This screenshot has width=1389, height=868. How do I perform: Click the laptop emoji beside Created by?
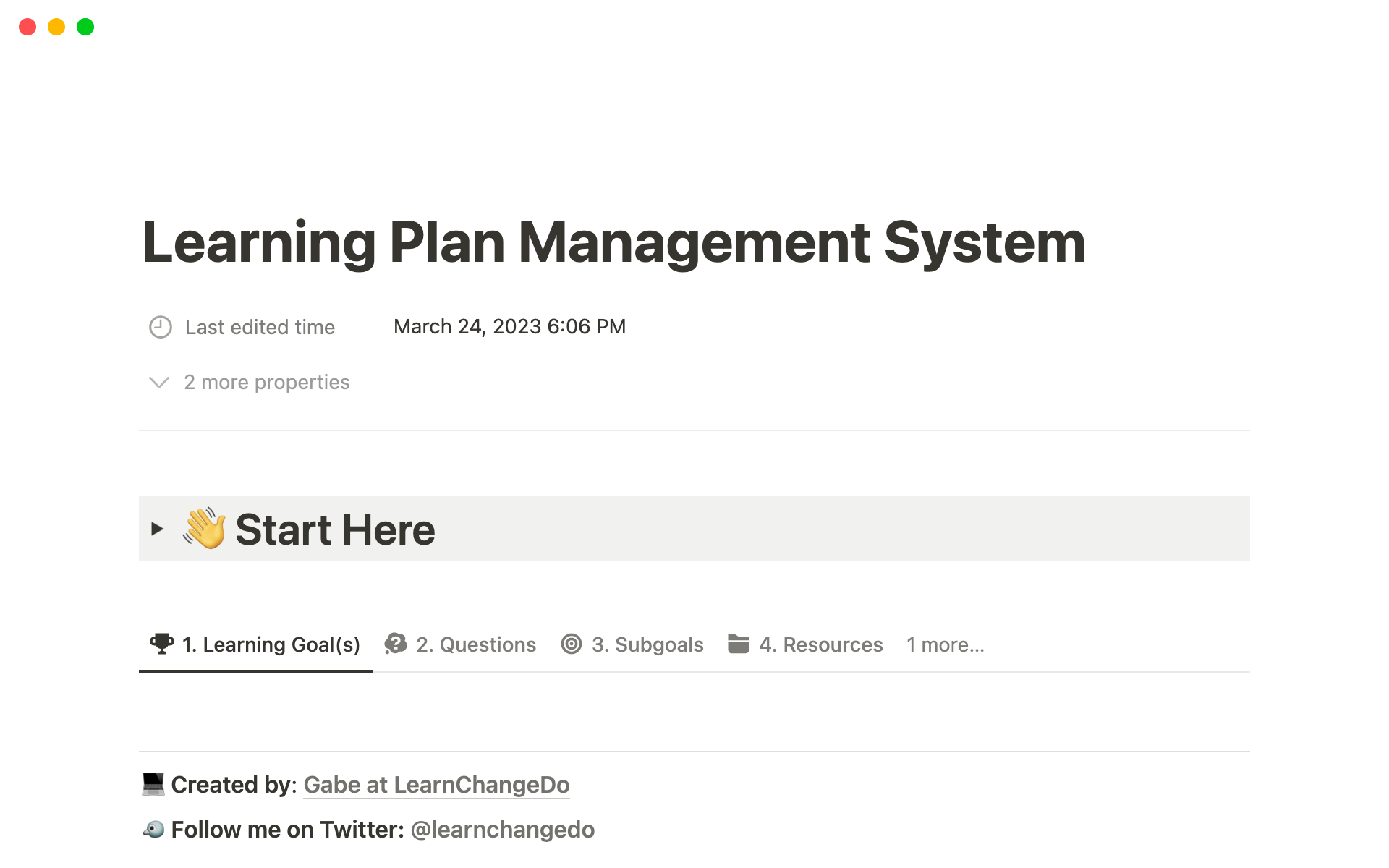point(153,784)
